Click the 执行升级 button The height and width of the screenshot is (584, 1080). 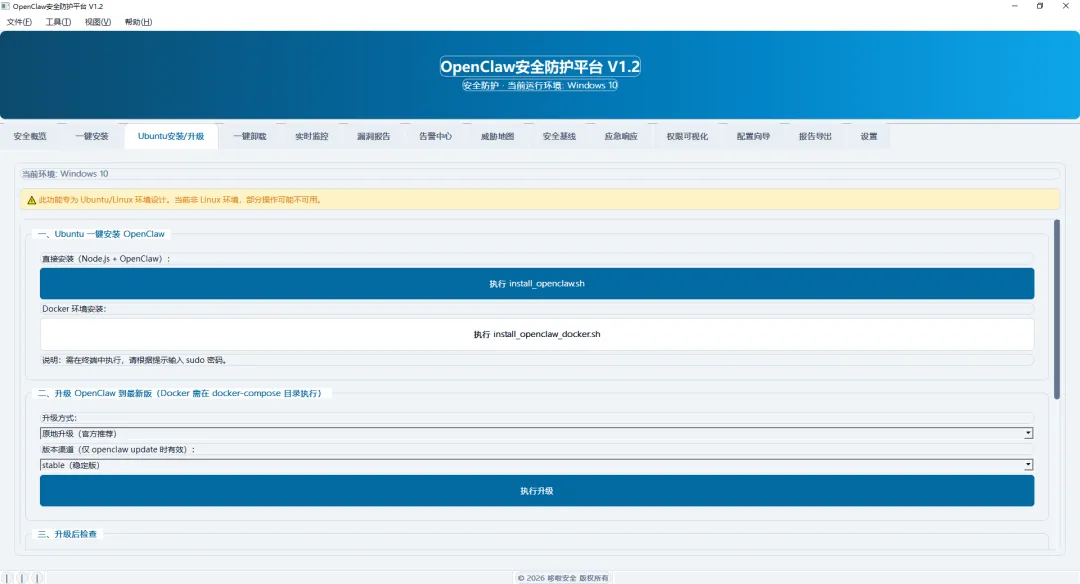(x=537, y=491)
